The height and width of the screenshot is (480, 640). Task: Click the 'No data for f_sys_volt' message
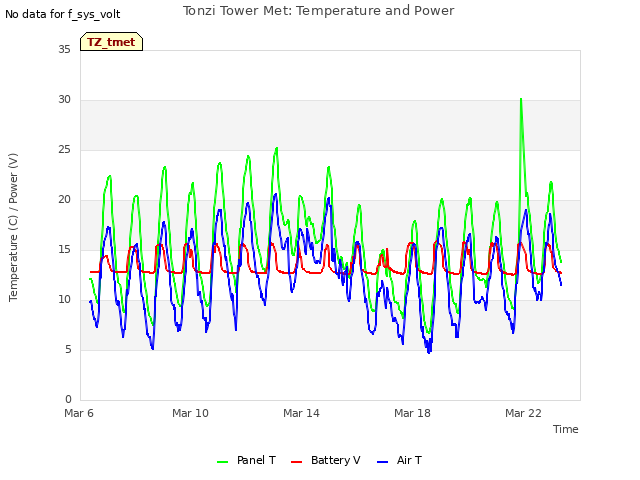pyautogui.click(x=62, y=14)
